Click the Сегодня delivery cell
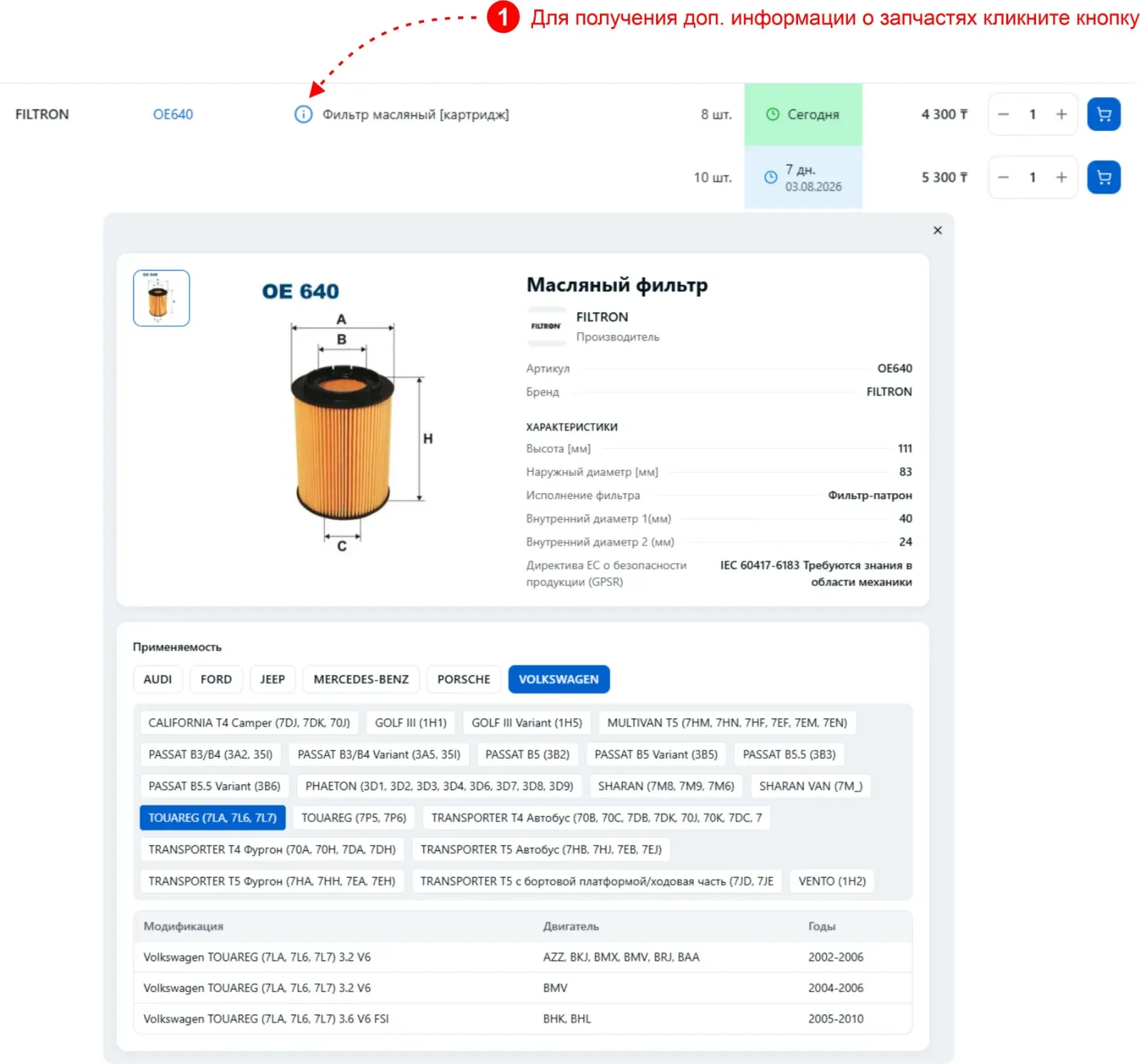The height and width of the screenshot is (1064, 1140). tap(803, 114)
